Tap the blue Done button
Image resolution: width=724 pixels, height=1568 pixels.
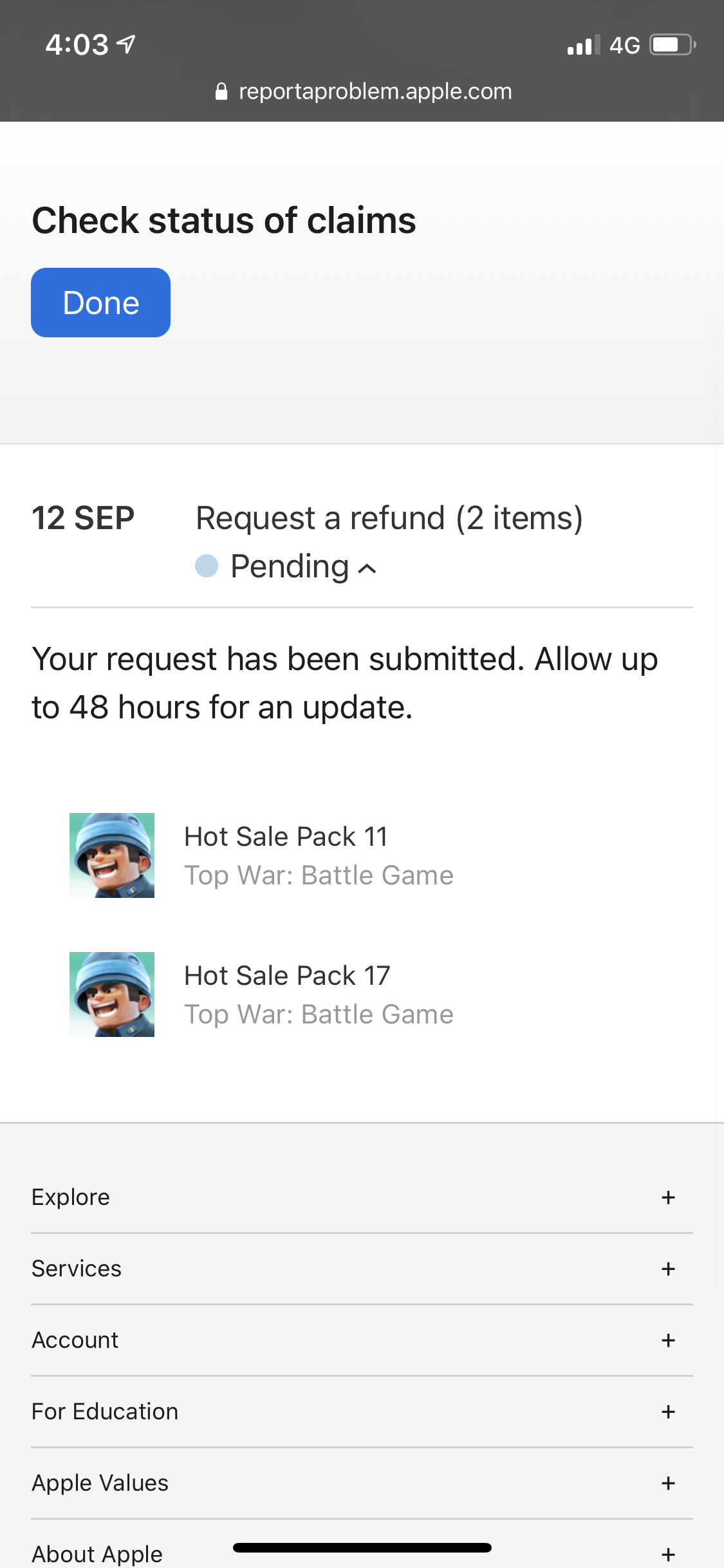[100, 303]
